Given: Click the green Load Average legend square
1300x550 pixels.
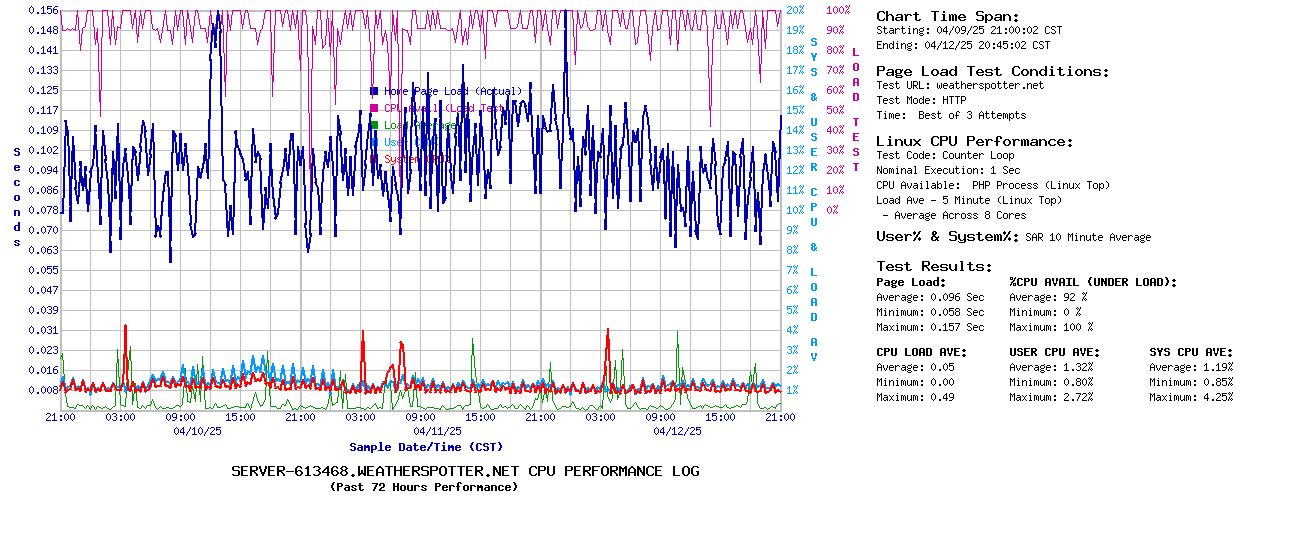Looking at the screenshot, I should coord(374,125).
